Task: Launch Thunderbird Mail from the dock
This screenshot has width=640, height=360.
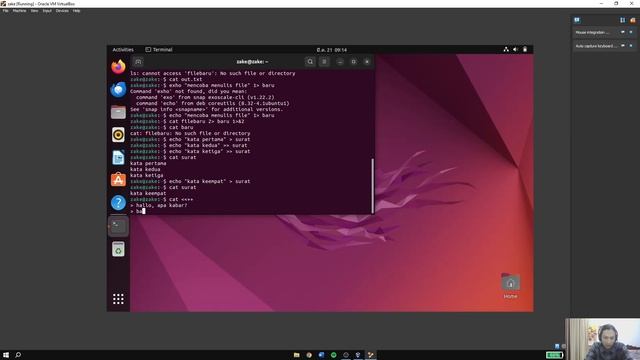Action: (x=118, y=89)
